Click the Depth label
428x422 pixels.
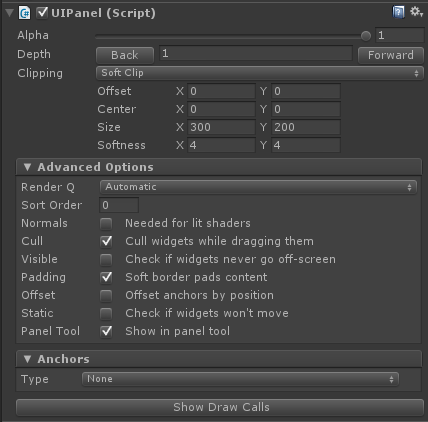[34, 54]
